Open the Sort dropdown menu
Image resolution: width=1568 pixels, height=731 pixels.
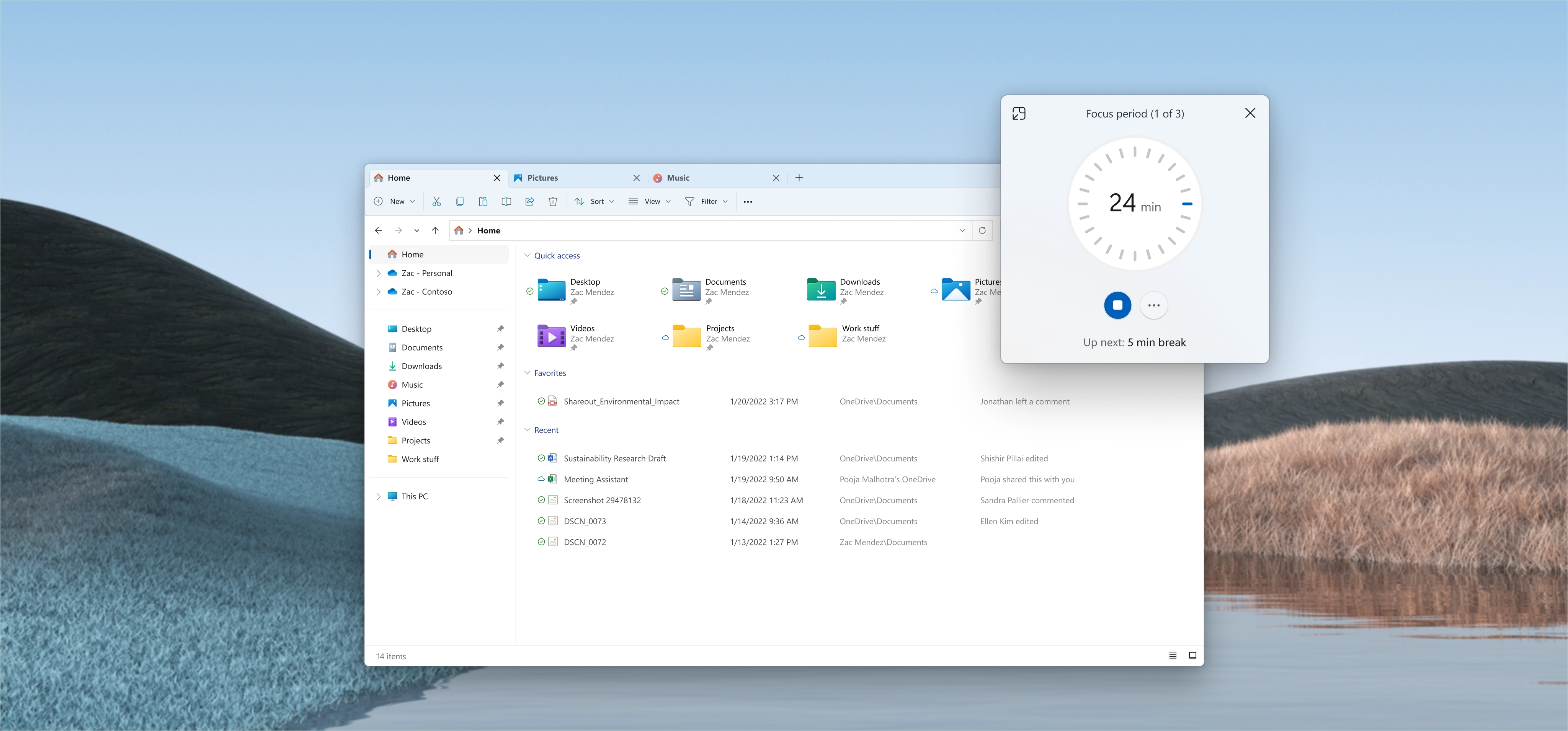595,201
